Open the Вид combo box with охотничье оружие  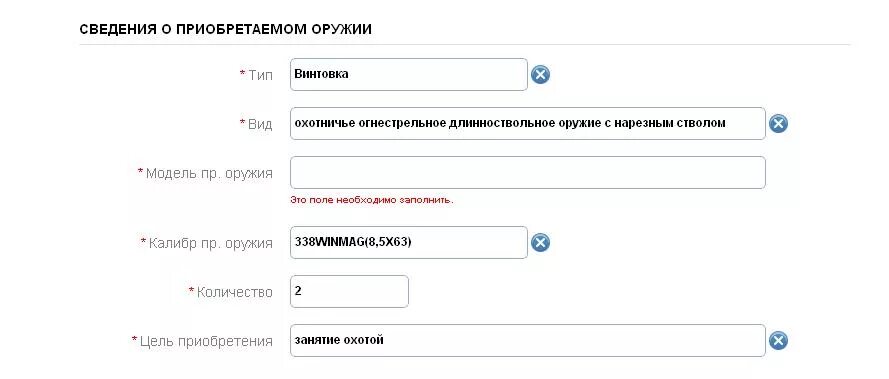coord(528,123)
